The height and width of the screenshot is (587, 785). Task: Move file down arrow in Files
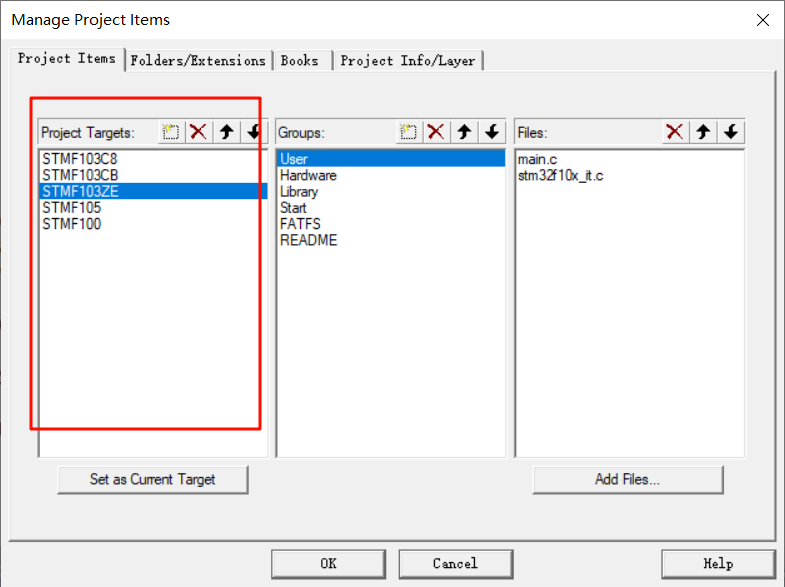[x=730, y=133]
